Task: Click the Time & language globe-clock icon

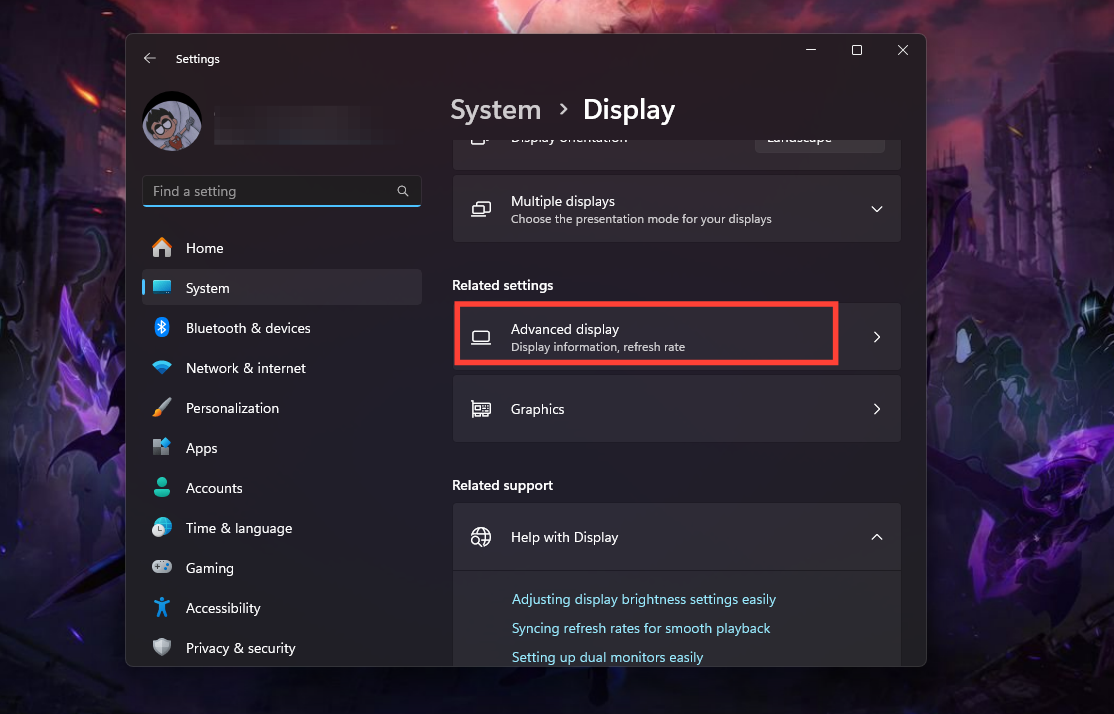Action: tap(162, 527)
